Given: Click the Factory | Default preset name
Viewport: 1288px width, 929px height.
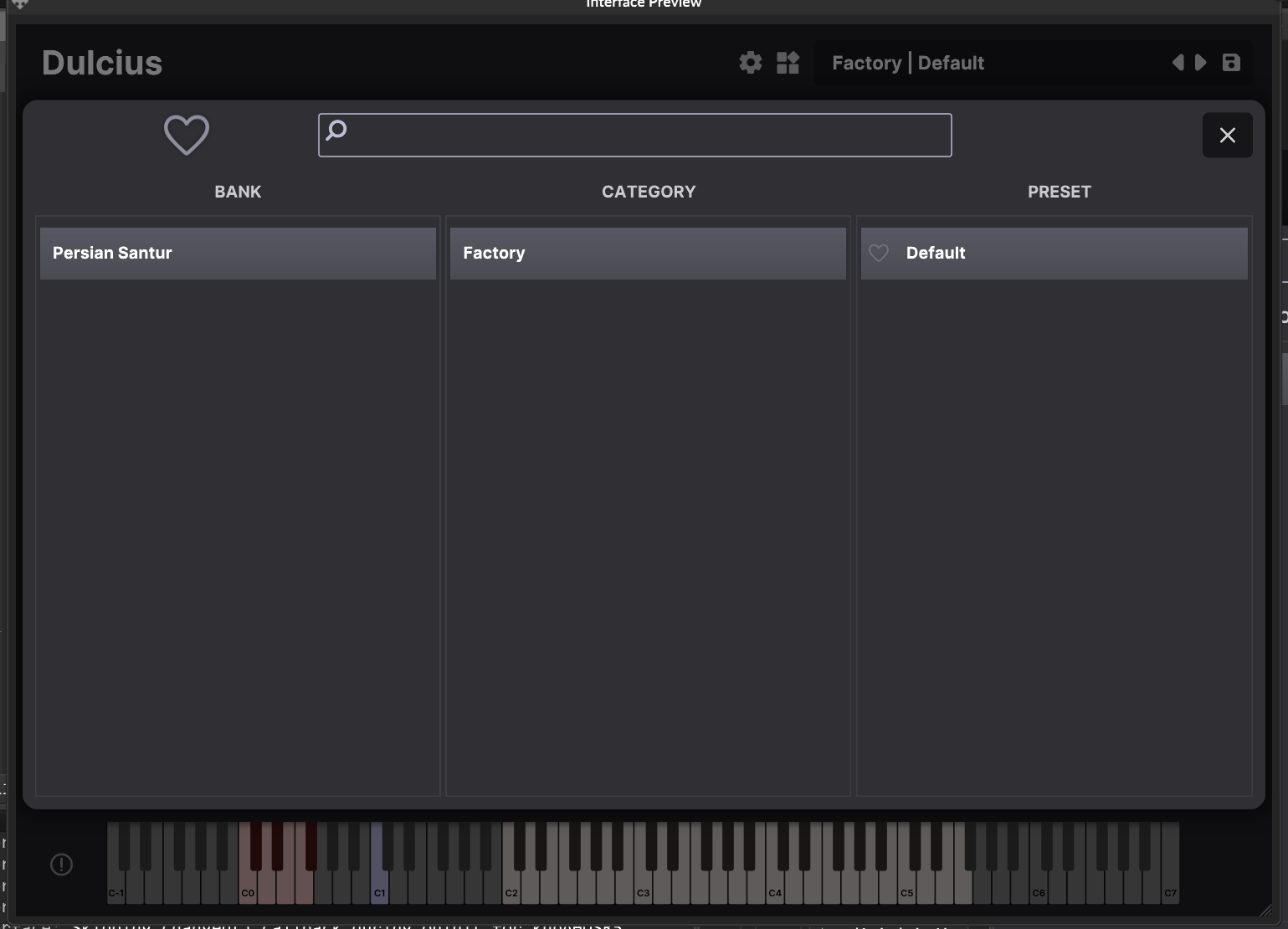Looking at the screenshot, I should tap(908, 63).
